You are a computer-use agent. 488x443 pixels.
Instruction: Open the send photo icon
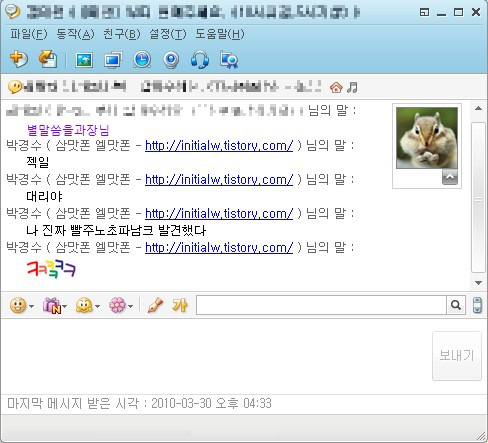point(84,60)
